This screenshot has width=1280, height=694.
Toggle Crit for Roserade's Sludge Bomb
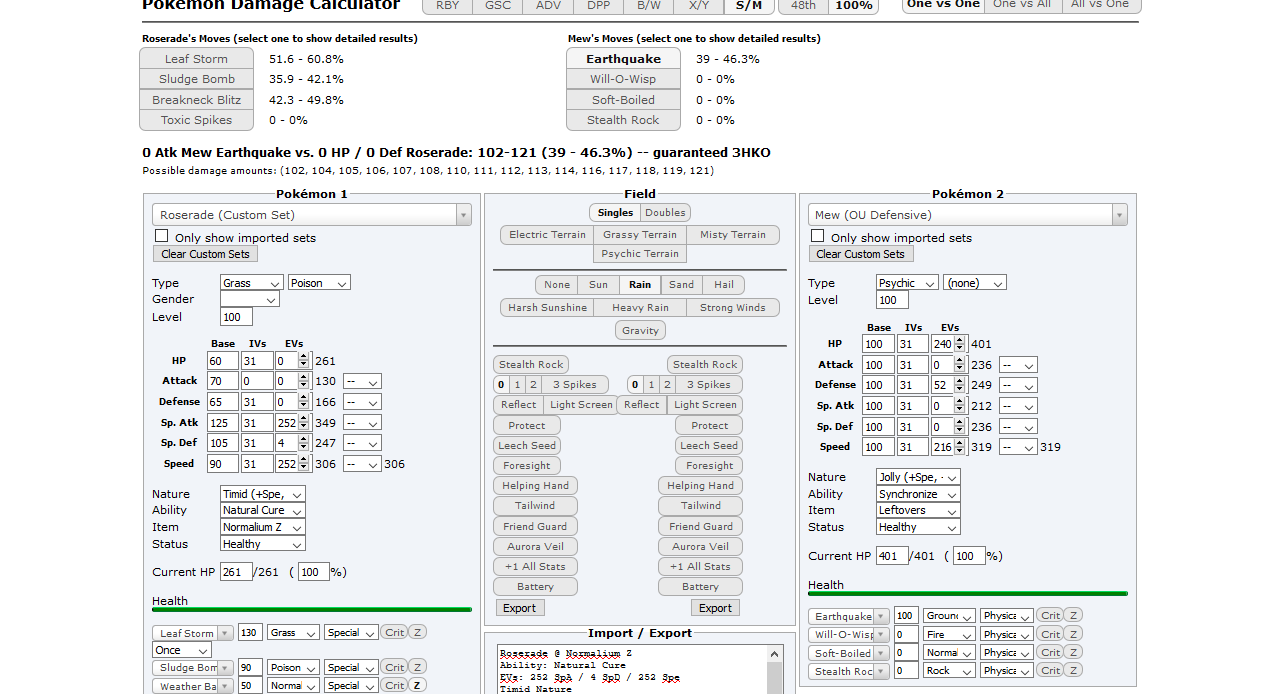pos(395,667)
